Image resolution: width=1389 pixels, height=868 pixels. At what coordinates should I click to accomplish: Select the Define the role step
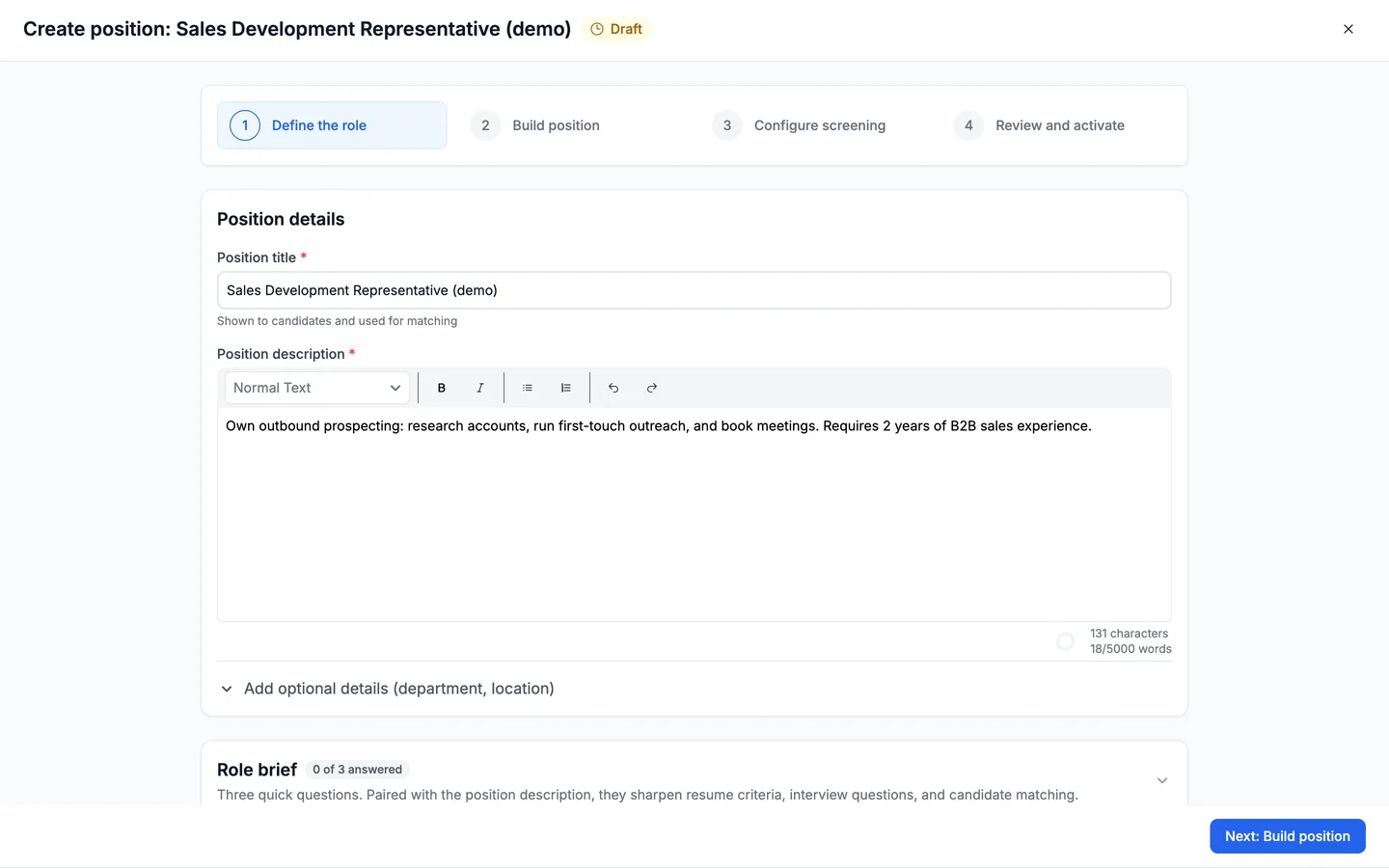[x=332, y=125]
